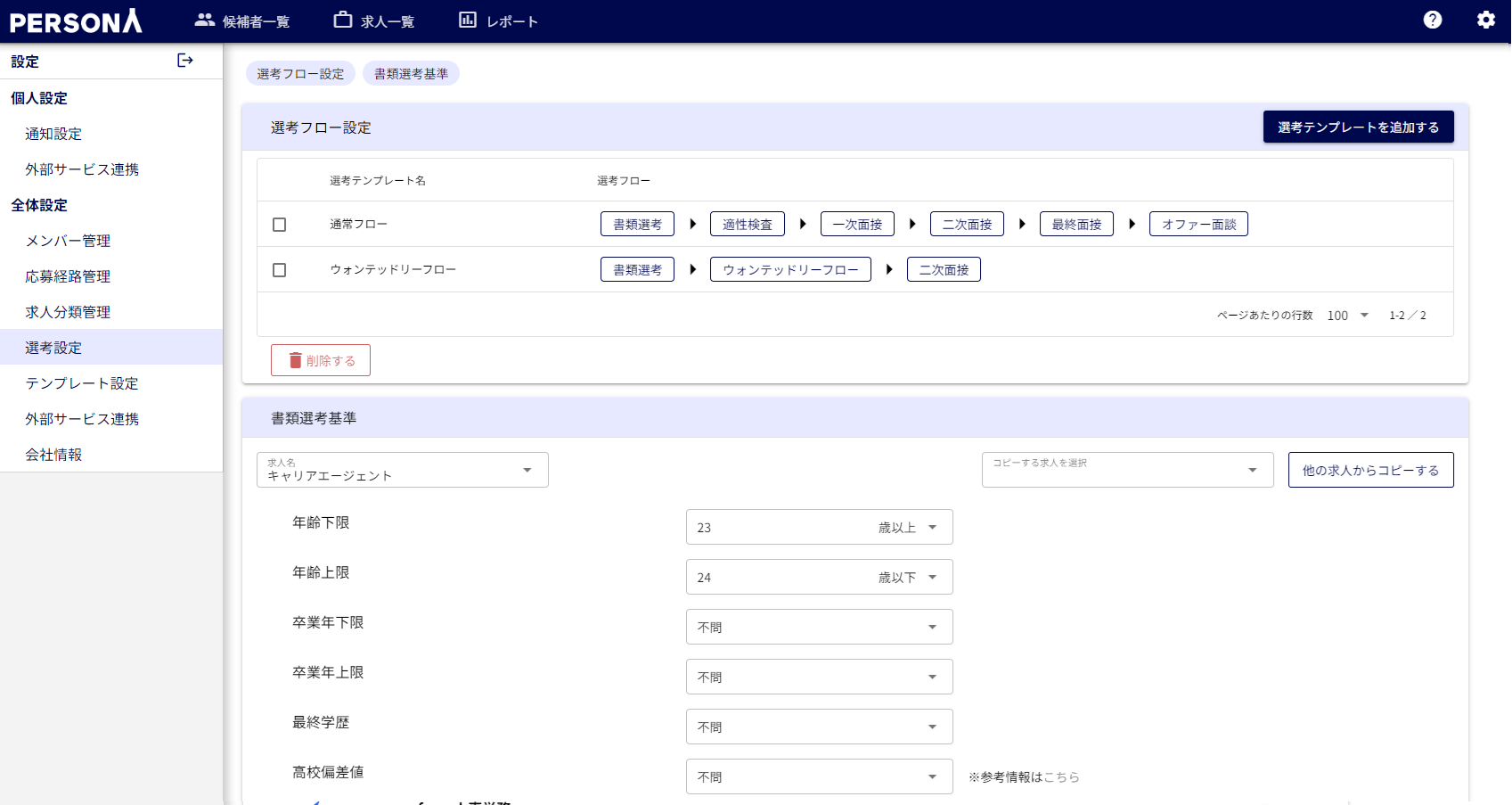Image resolution: width=1512 pixels, height=805 pixels.
Task: Click the 選考テンプレート名 column header
Action: 378,180
